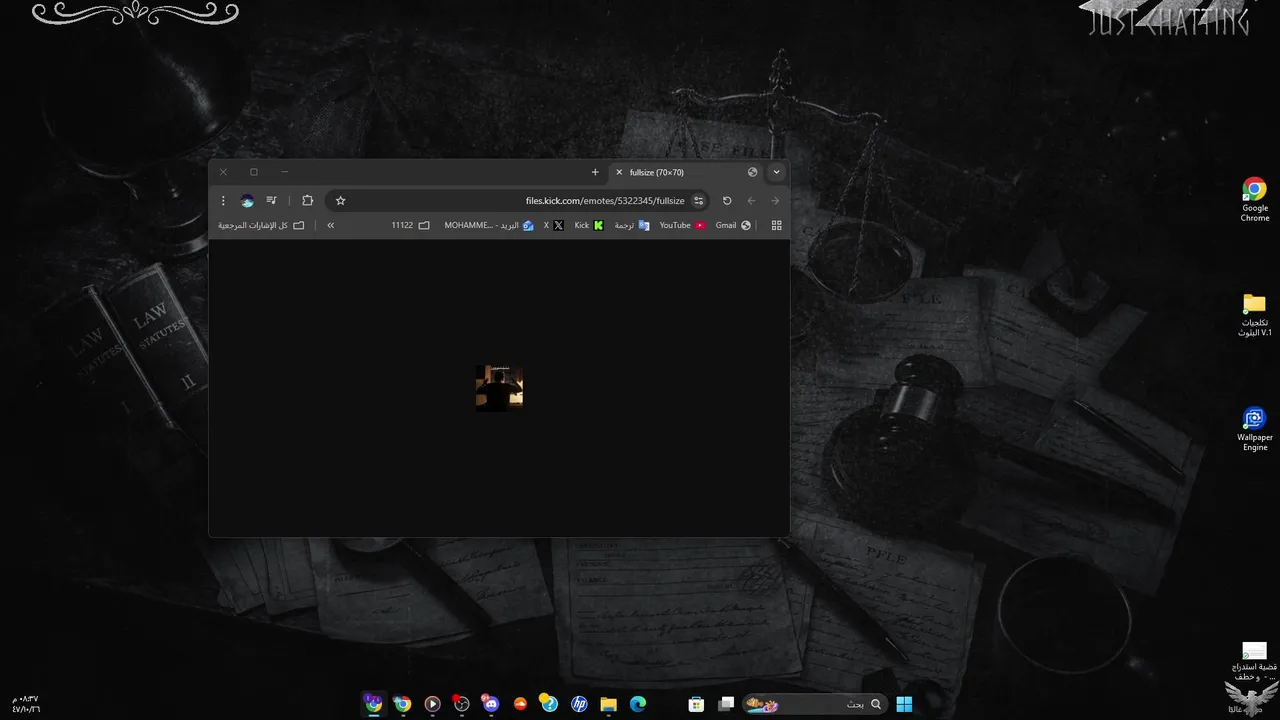1280x720 pixels.
Task: Open File Explorer from taskbar
Action: 608,704
